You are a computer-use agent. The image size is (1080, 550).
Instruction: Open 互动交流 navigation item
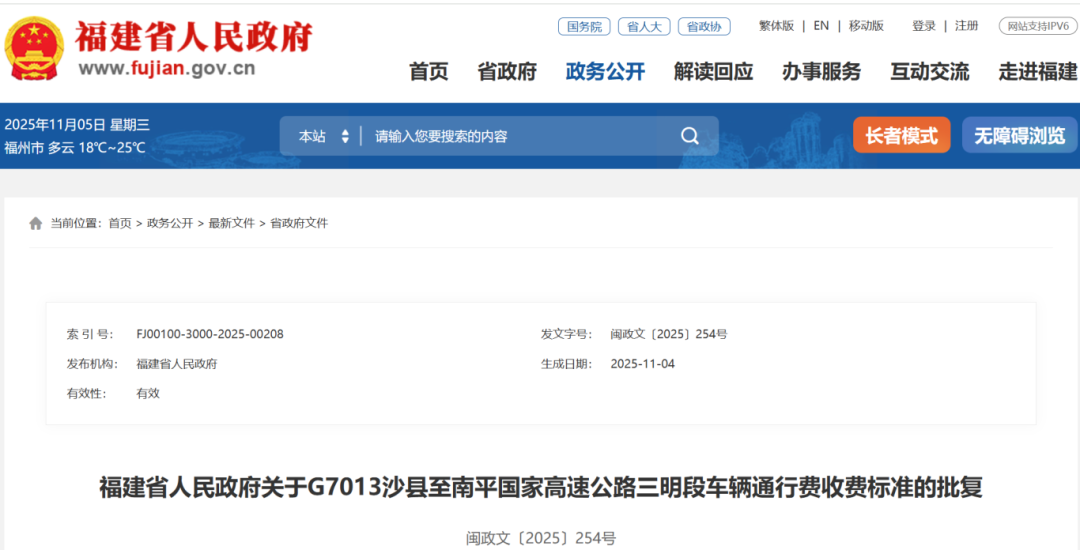click(x=929, y=72)
